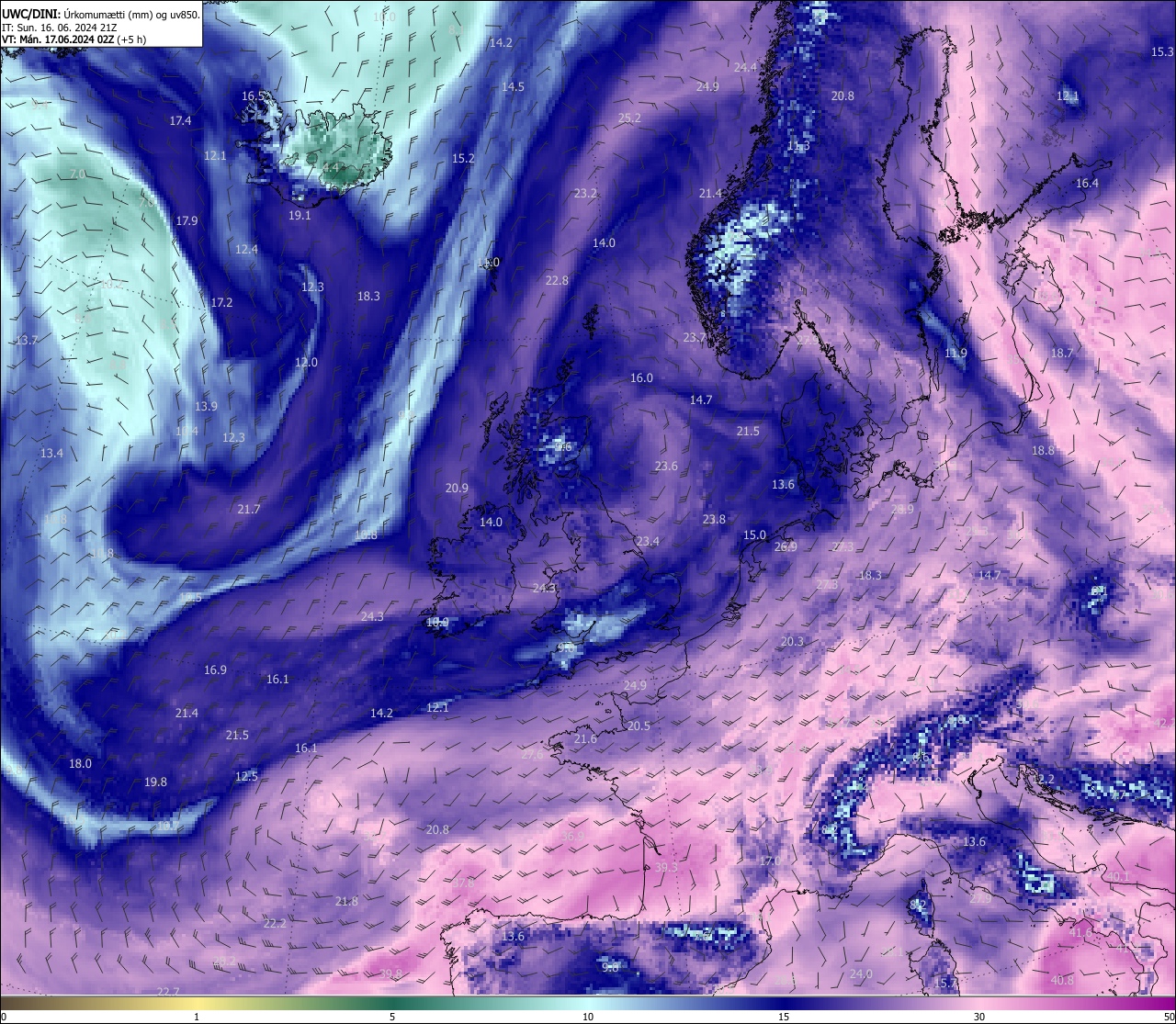Click the 24.0 value label
The height and width of the screenshot is (1024, 1176).
click(x=861, y=973)
